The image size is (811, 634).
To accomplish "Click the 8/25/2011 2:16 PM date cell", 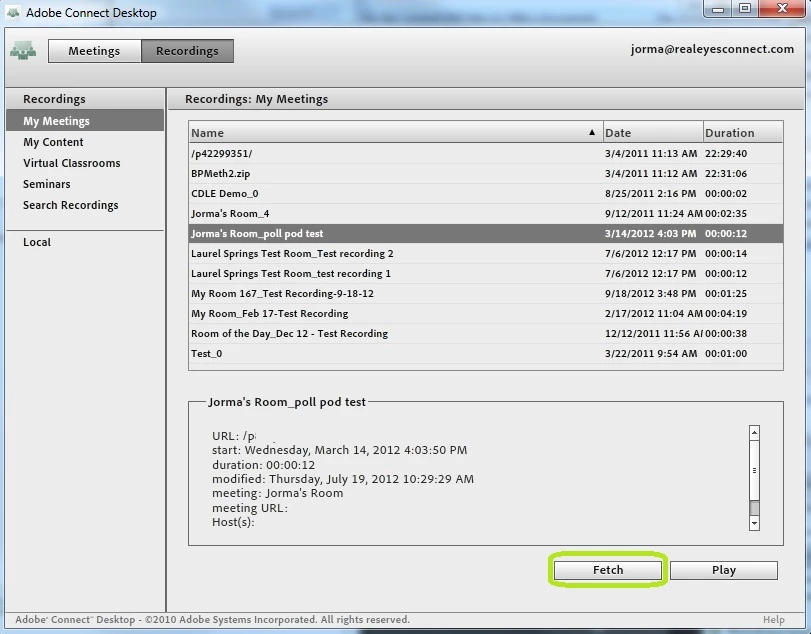I will click(650, 193).
